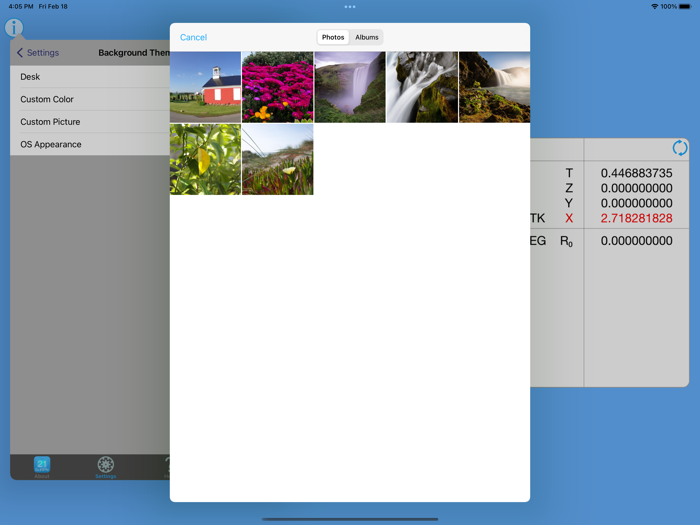Screen dimensions: 700x525
Task: Open the About tab icon in the settings bar
Action: click(x=42, y=467)
